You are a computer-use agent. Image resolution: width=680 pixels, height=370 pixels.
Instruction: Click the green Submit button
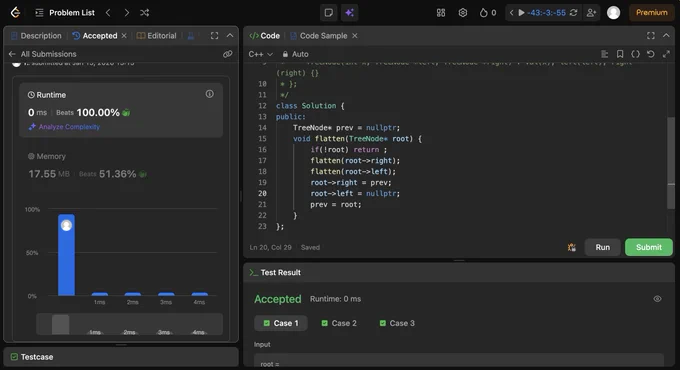[x=649, y=247]
